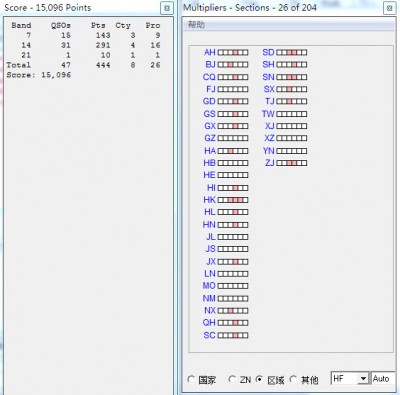Click the Cty column header
This screenshot has width=400, height=395.
[123, 25]
